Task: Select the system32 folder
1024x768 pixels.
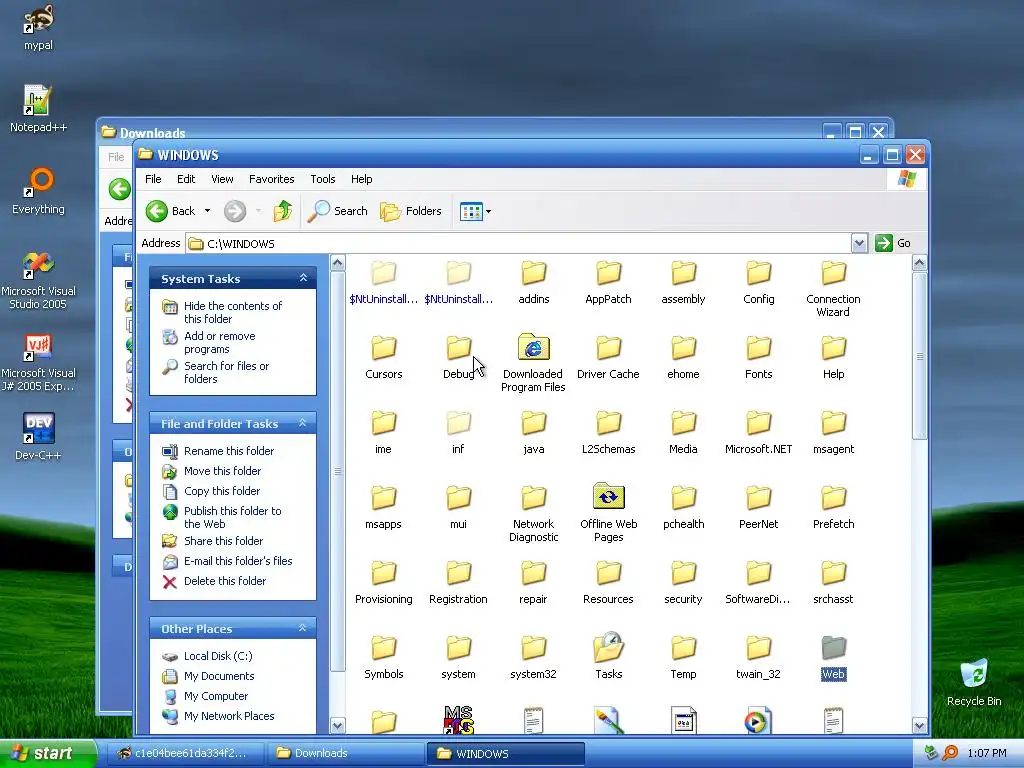Action: point(534,657)
